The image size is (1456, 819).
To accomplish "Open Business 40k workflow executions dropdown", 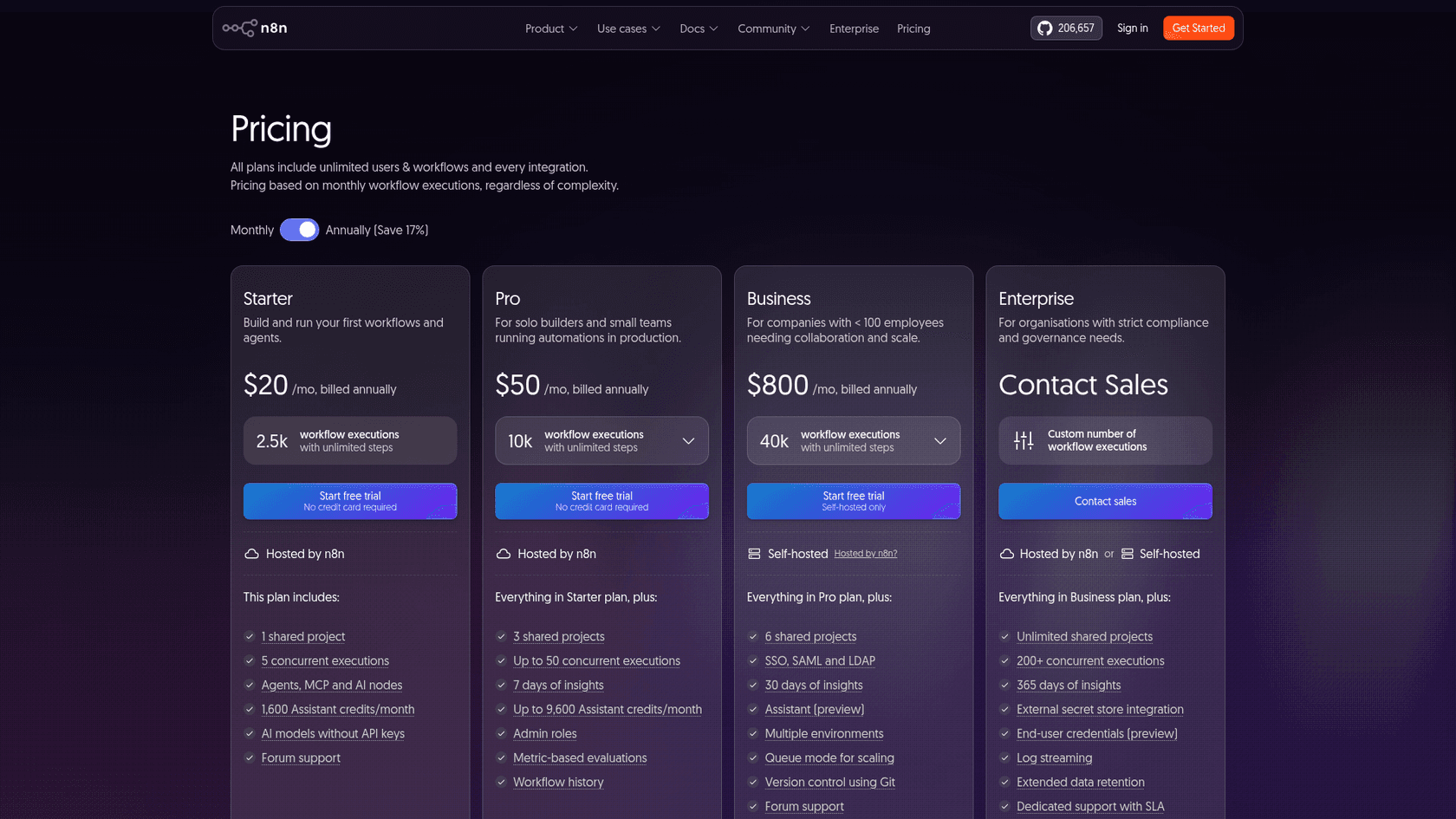I will click(854, 440).
